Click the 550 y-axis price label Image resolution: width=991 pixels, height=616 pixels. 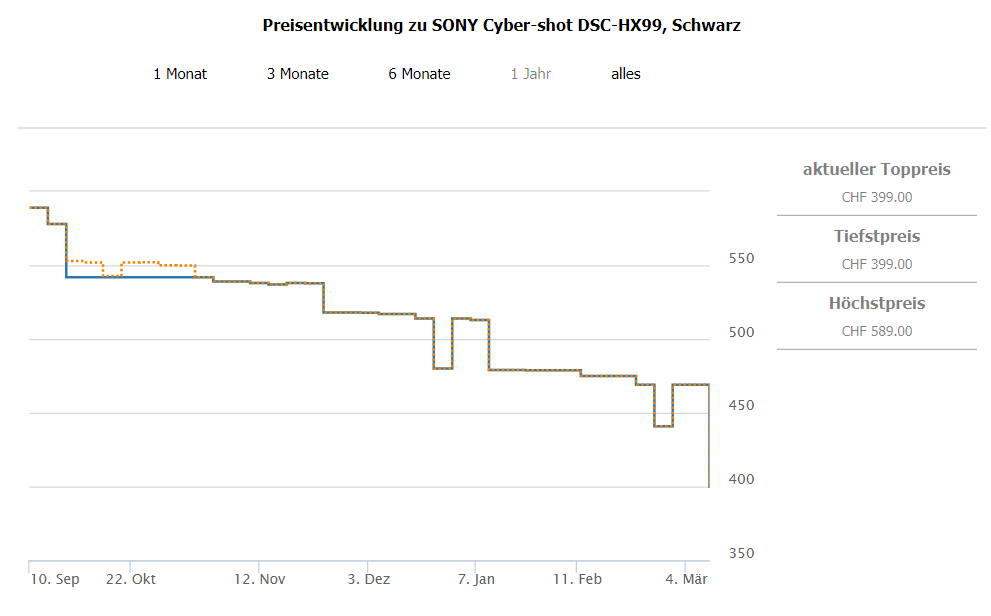(740, 259)
